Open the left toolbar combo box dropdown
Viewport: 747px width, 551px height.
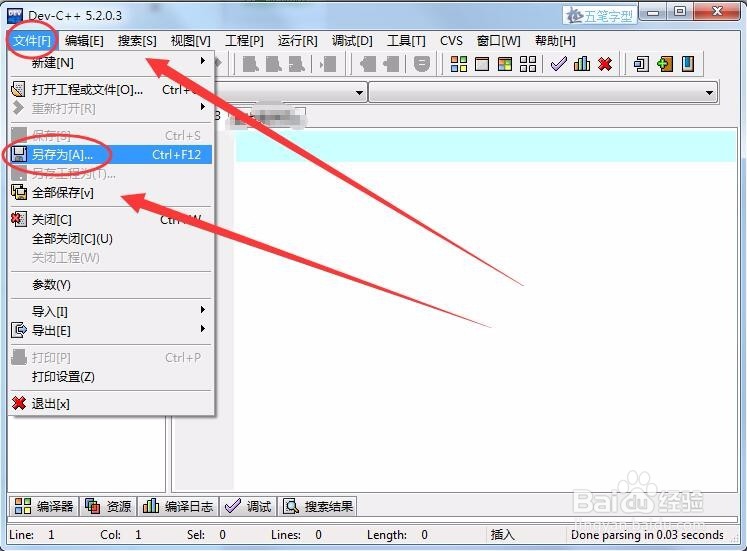[360, 92]
